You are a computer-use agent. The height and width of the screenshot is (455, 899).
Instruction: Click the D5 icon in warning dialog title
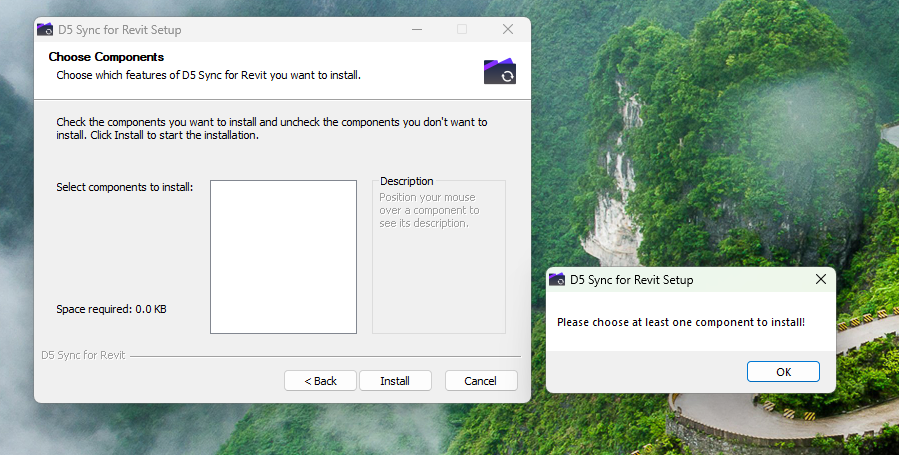(x=557, y=279)
